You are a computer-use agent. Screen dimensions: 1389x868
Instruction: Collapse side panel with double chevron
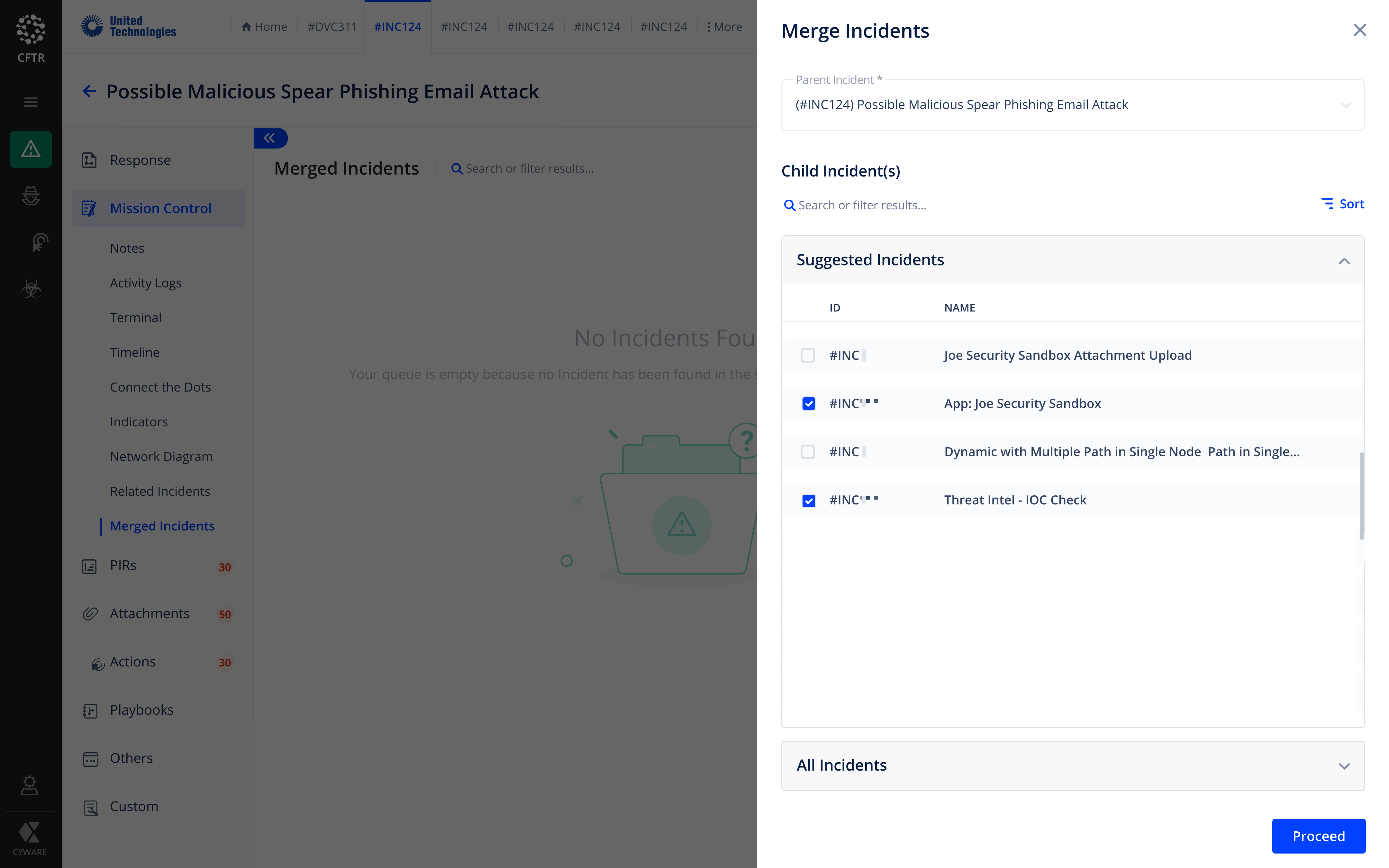270,138
